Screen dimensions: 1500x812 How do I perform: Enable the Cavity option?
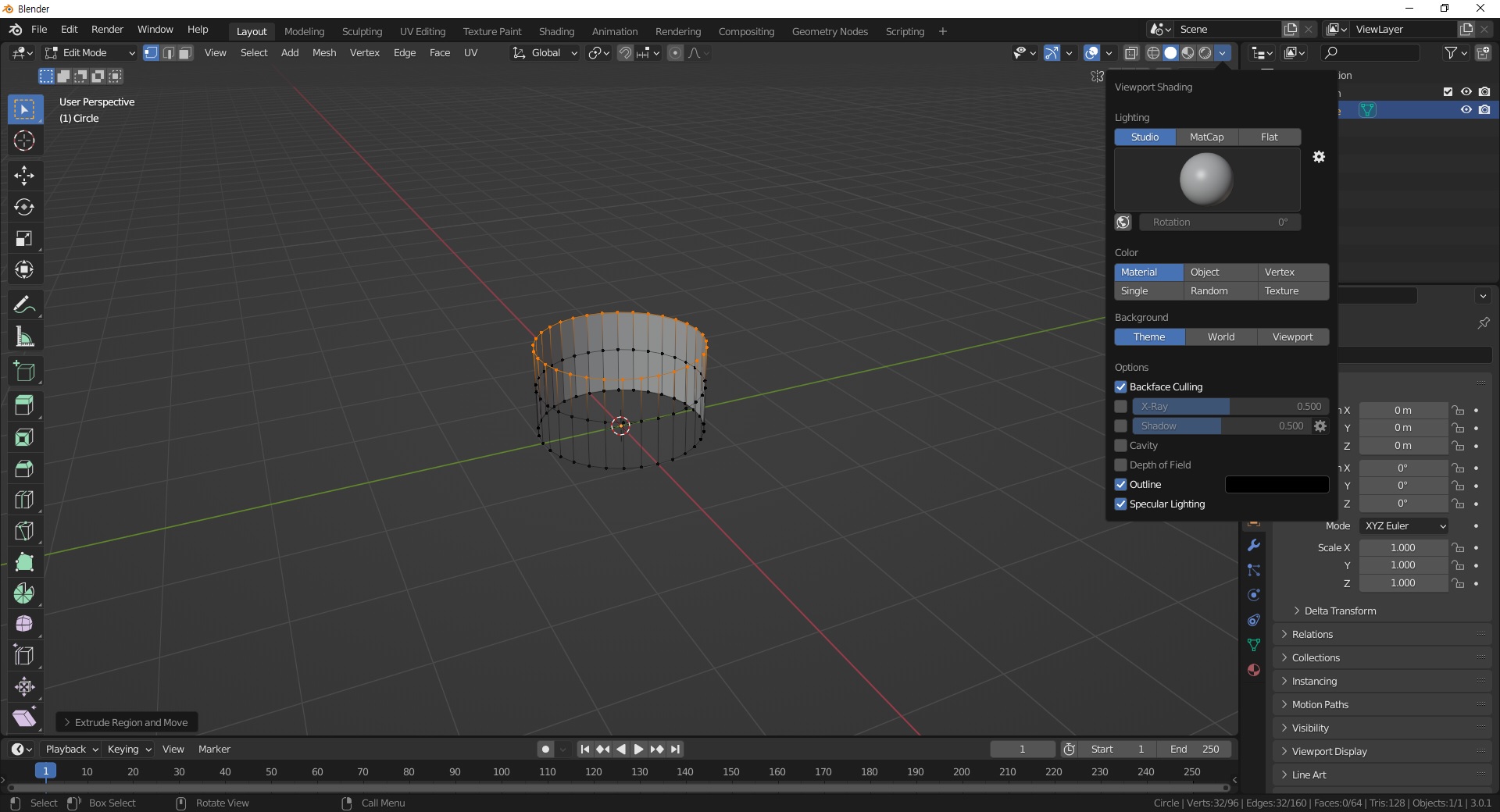[1121, 446]
